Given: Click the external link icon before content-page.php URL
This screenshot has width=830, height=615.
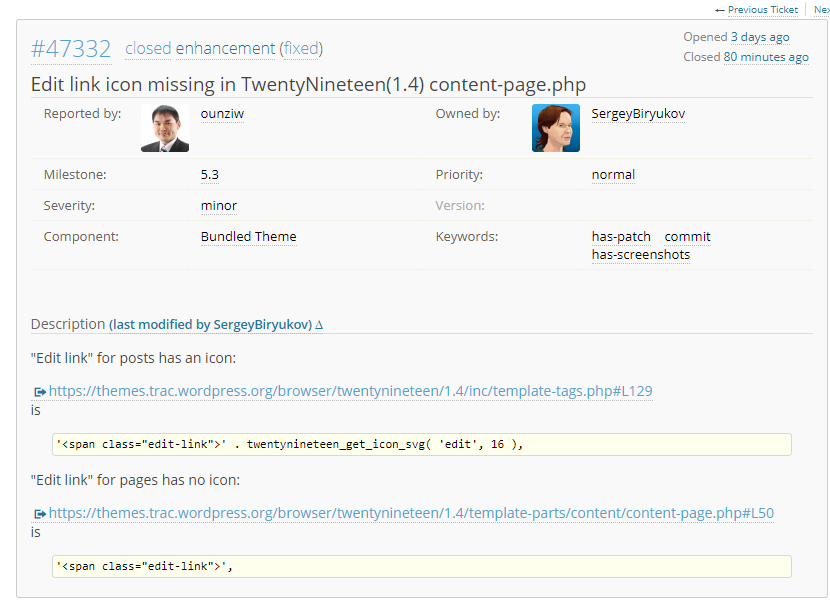Looking at the screenshot, I should pos(40,514).
